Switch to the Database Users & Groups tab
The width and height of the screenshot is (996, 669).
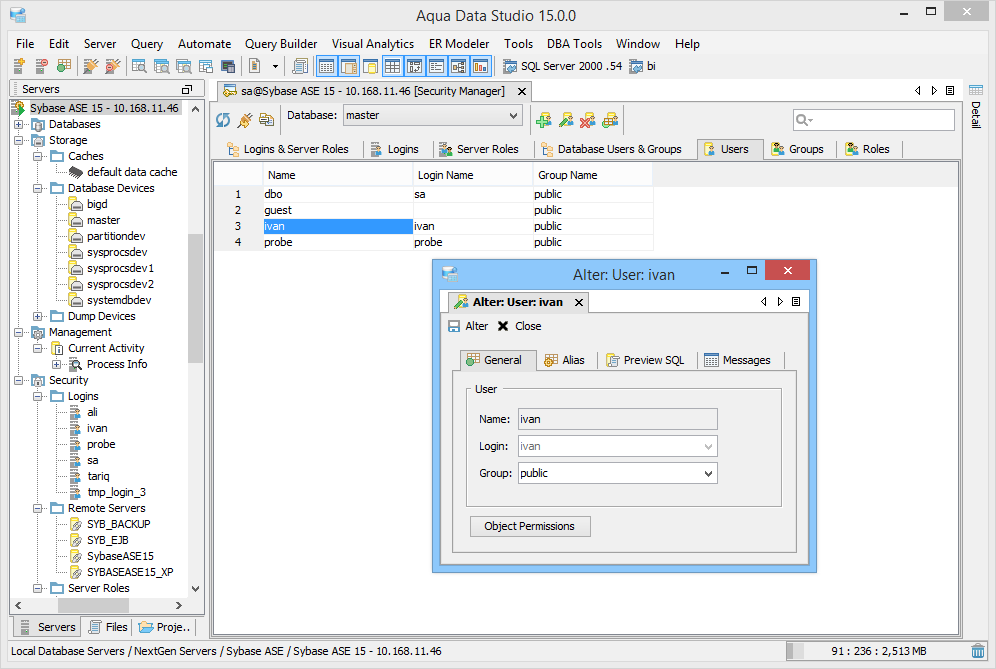[611, 149]
